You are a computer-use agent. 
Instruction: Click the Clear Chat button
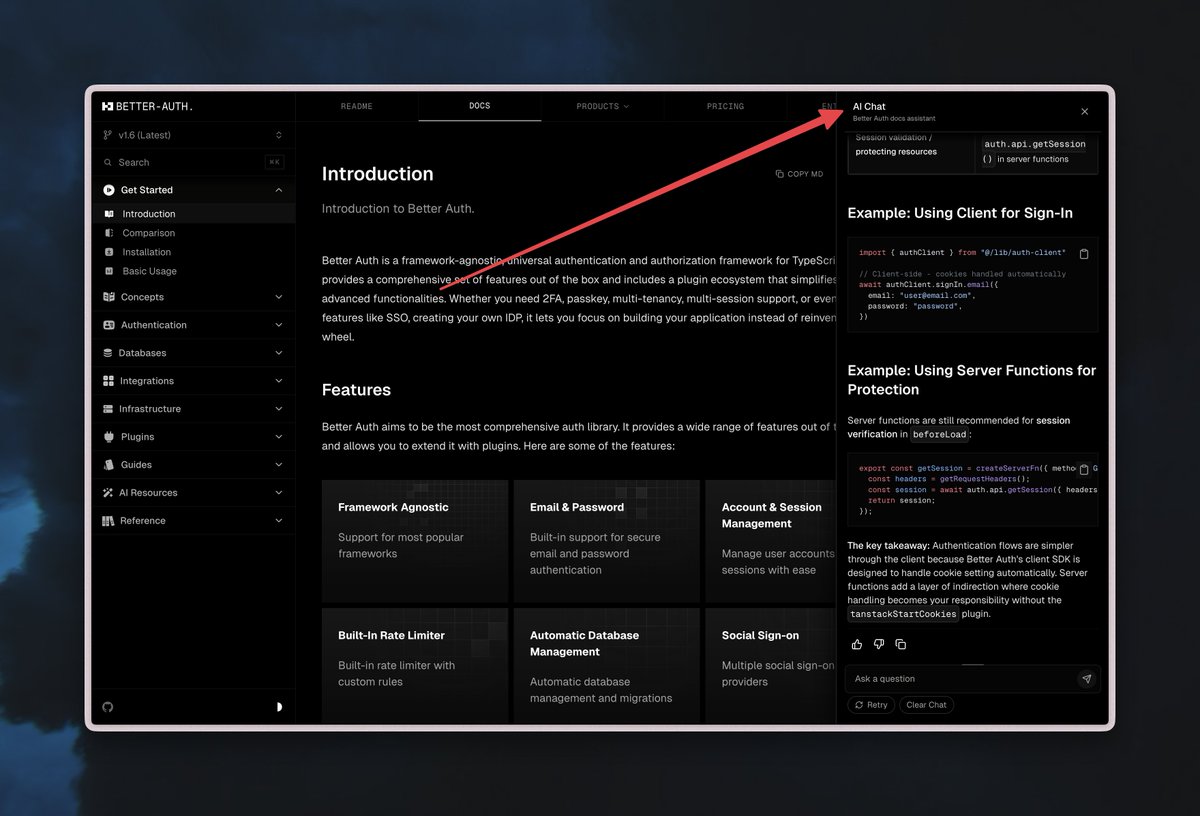tap(926, 705)
